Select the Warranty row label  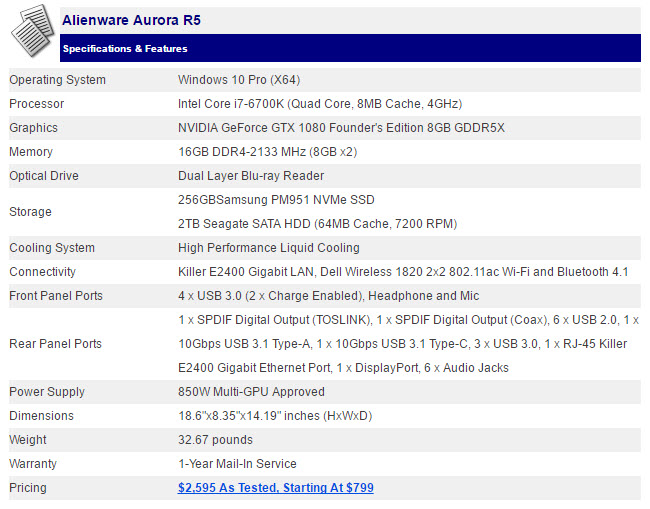33,464
